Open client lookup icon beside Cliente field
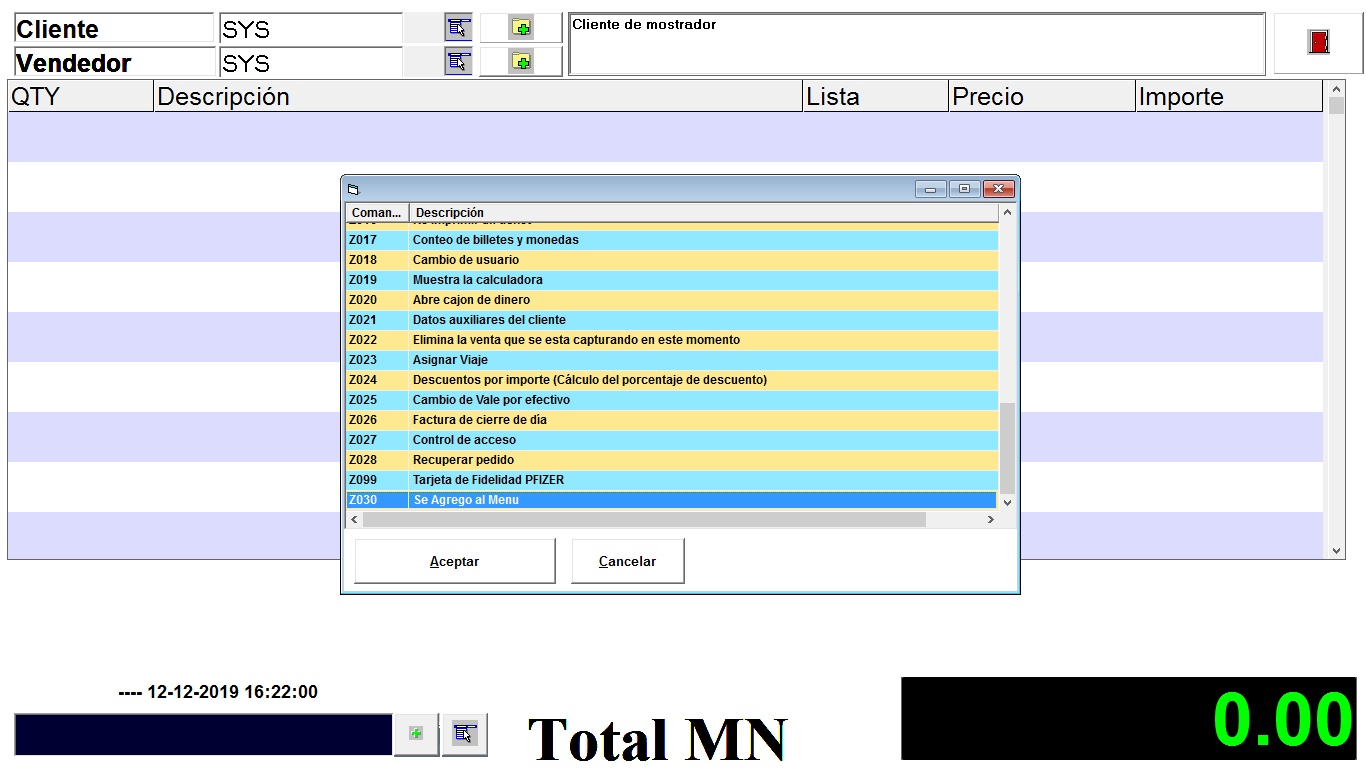 coord(458,28)
